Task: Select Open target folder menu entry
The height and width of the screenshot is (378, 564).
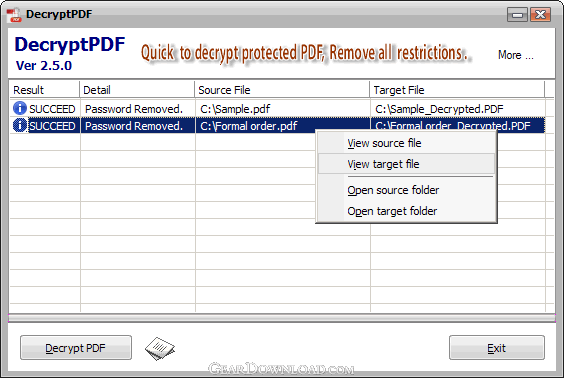Action: (x=406, y=211)
